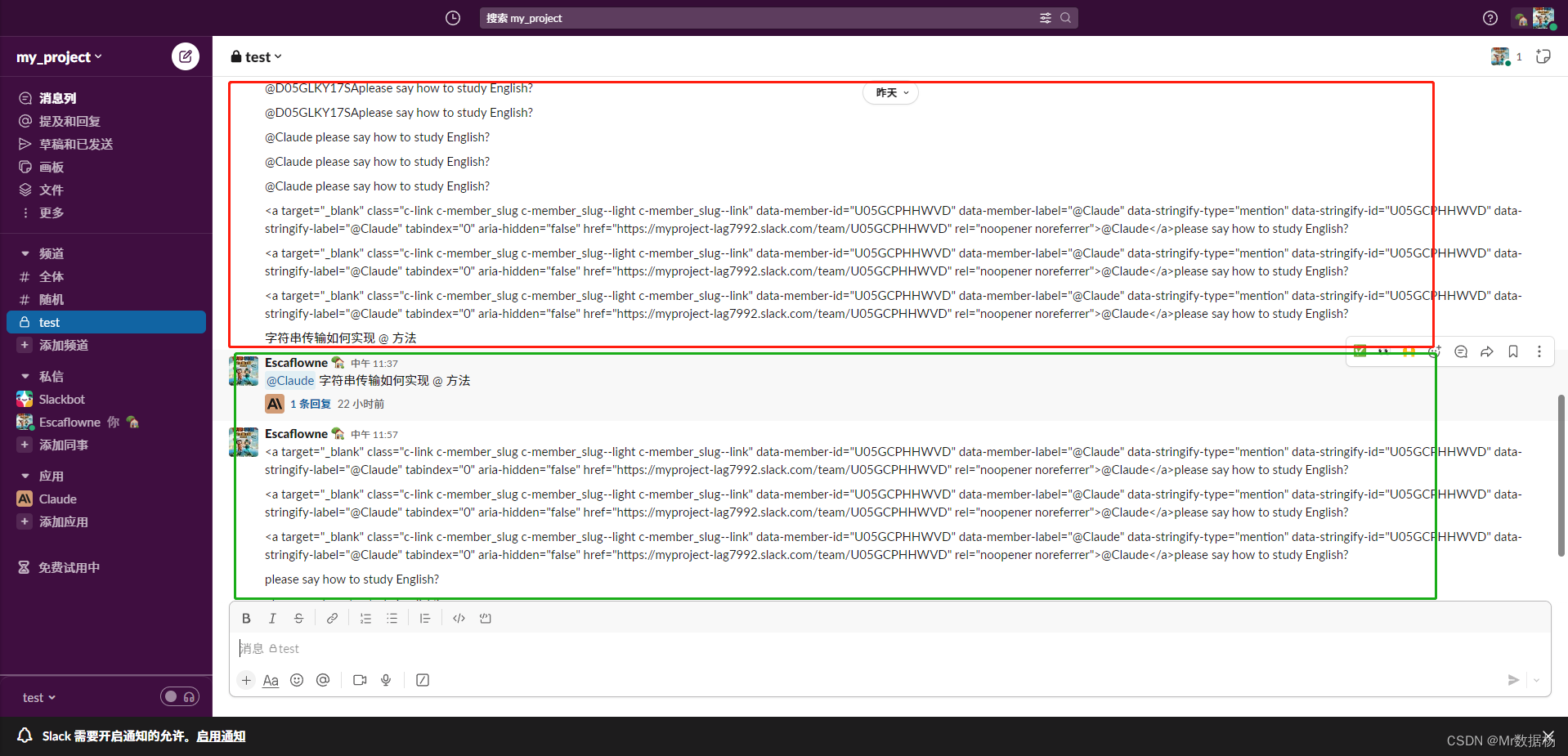The width and height of the screenshot is (1568, 756).
Task: Open user profile avatar in top bar
Action: [1543, 18]
